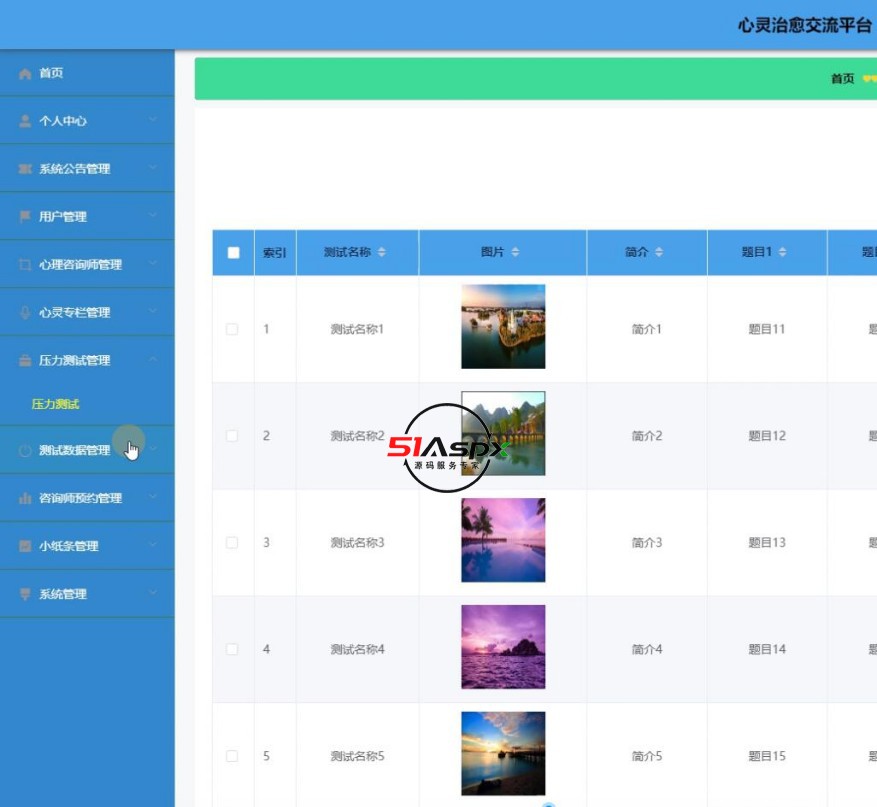Click the 系统公告管理 sidebar icon
The image size is (877, 807).
pos(26,169)
